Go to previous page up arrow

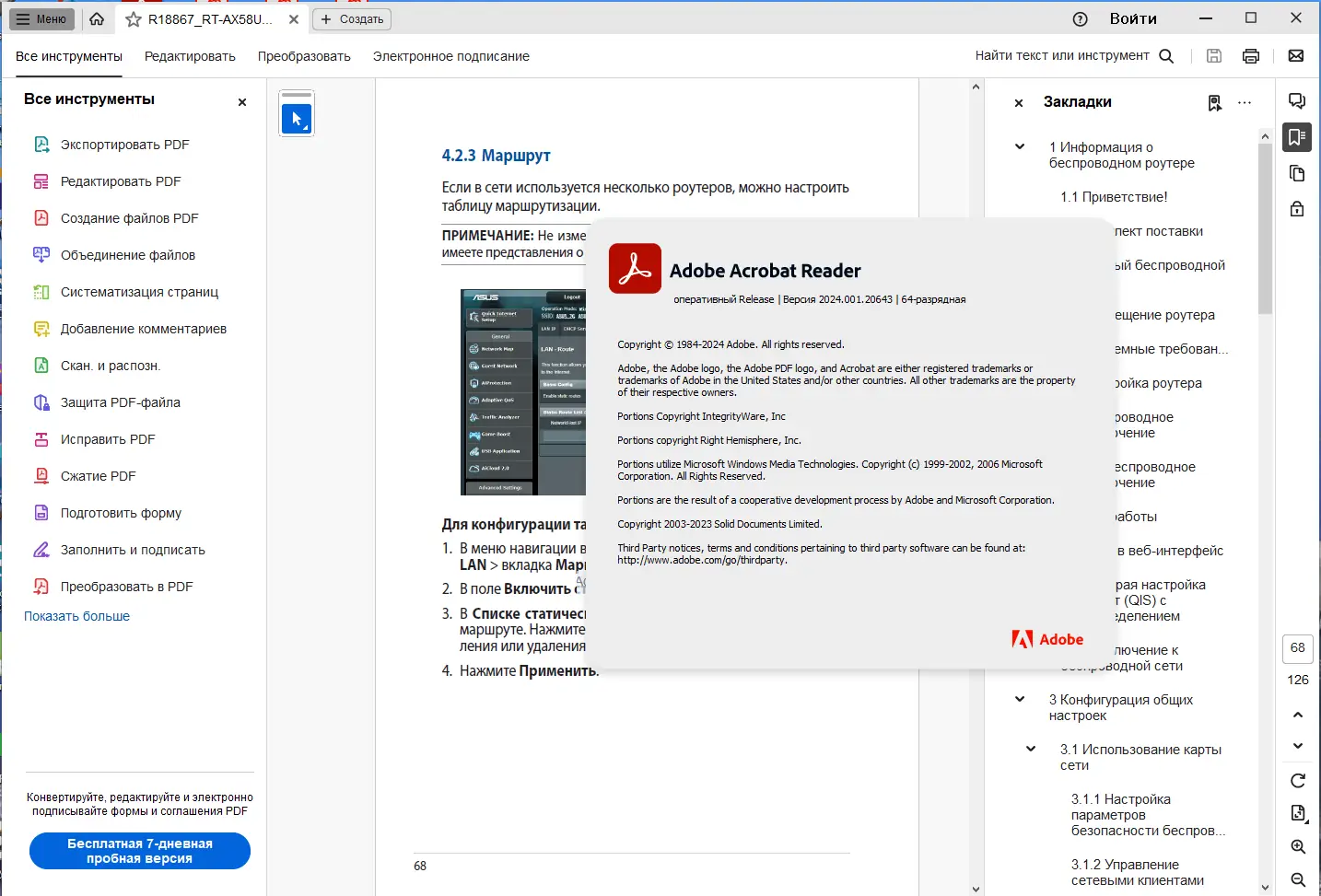[1297, 715]
